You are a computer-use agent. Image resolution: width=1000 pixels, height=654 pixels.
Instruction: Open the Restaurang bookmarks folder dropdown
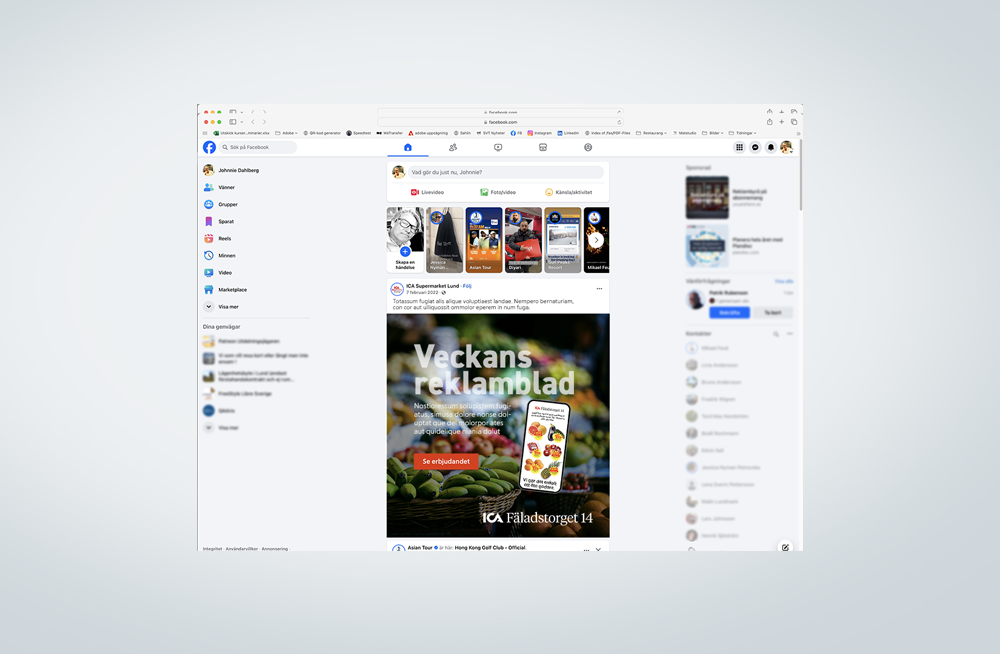[x=655, y=132]
